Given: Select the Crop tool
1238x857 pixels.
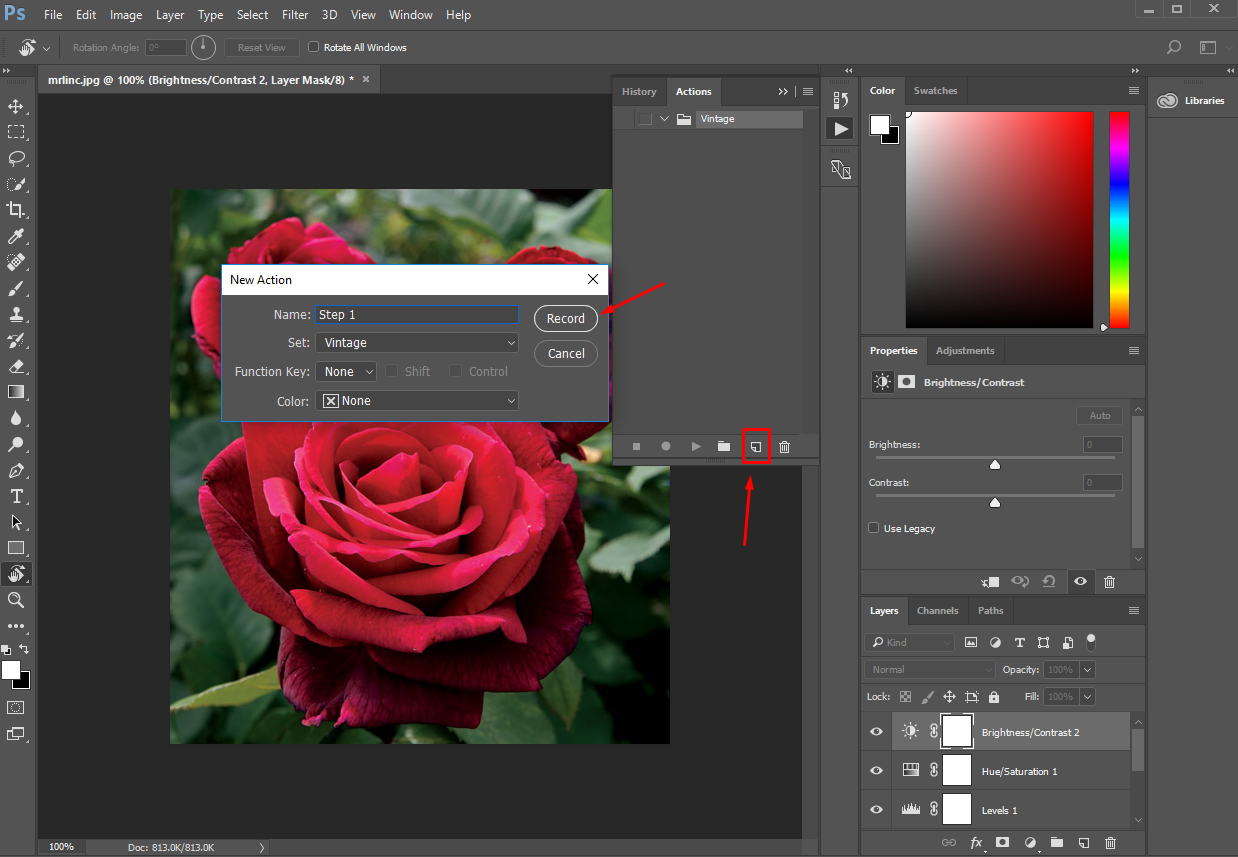Looking at the screenshot, I should [16, 210].
